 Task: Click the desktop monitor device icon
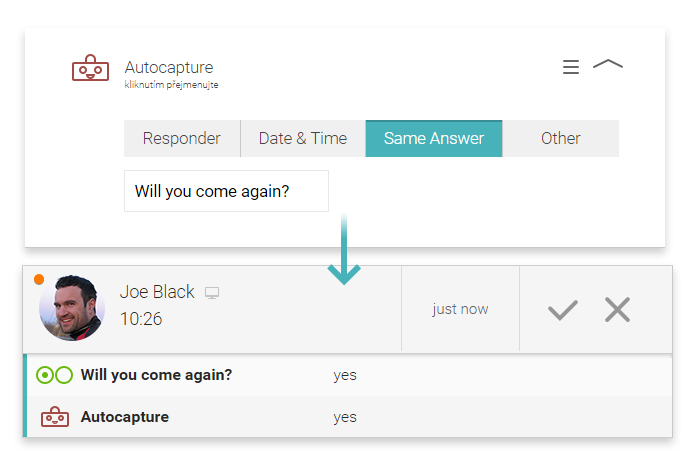[x=212, y=293]
